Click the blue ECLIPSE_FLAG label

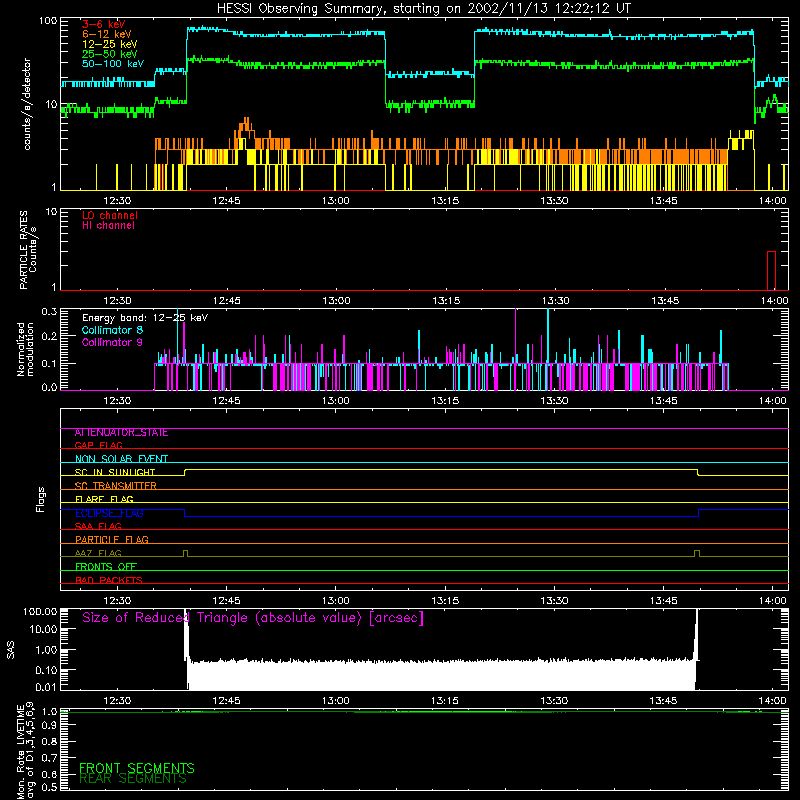(109, 513)
